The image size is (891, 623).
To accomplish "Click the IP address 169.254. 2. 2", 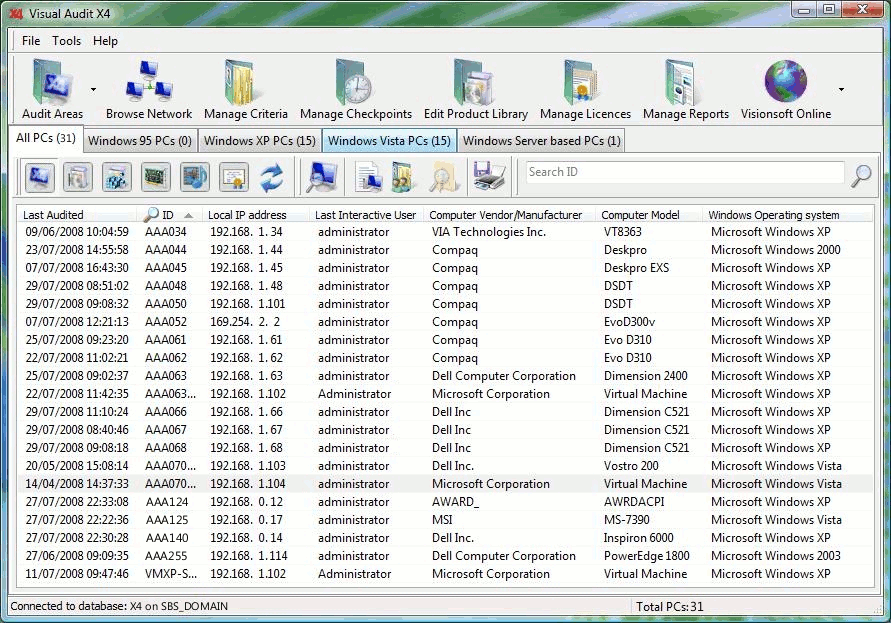I will (x=245, y=322).
